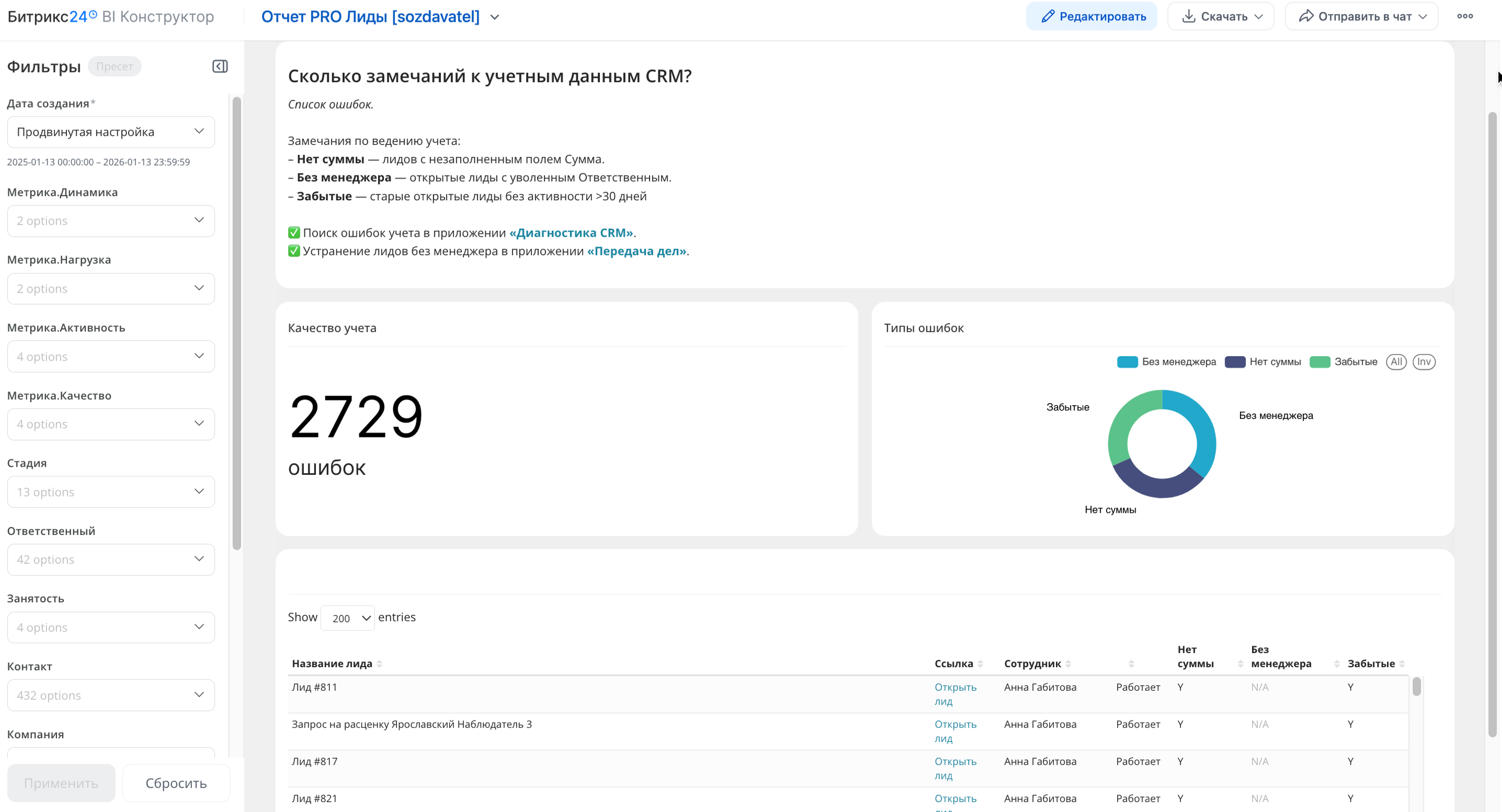
Task: Sort by Нет суммы column arrows
Action: 1240,664
